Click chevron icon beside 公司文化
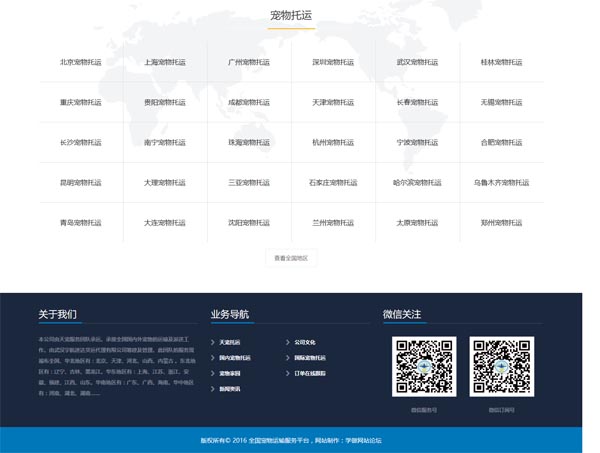 (287, 342)
